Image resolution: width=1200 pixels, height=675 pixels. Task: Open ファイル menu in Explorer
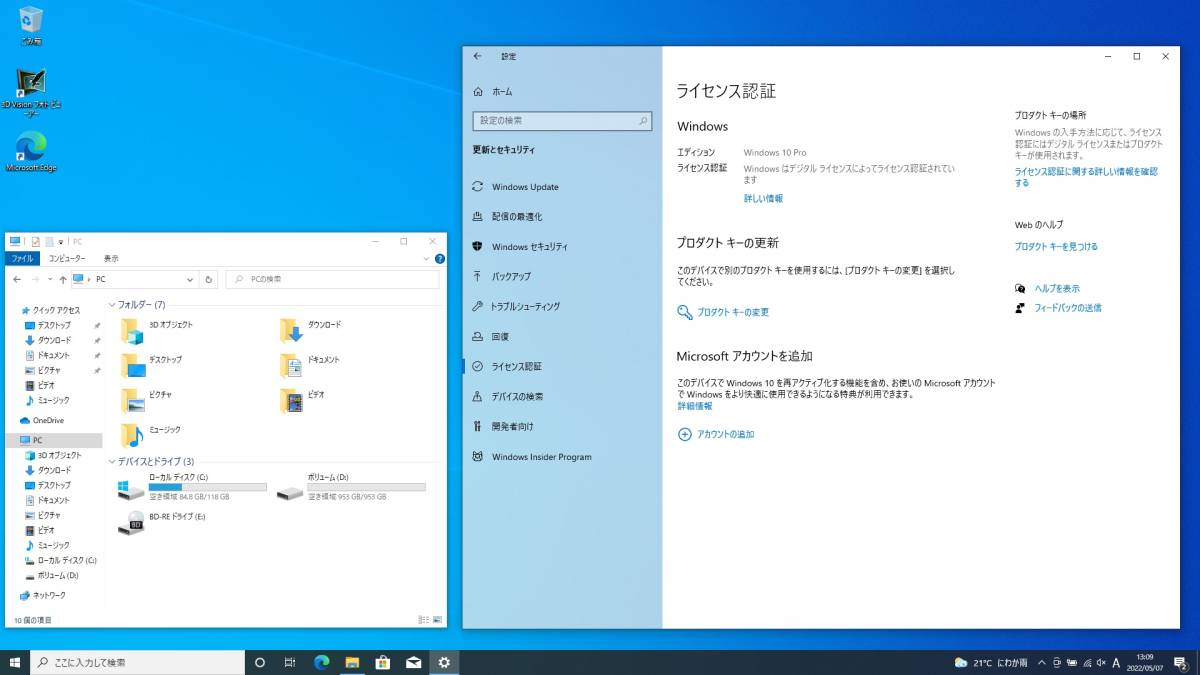pos(22,258)
